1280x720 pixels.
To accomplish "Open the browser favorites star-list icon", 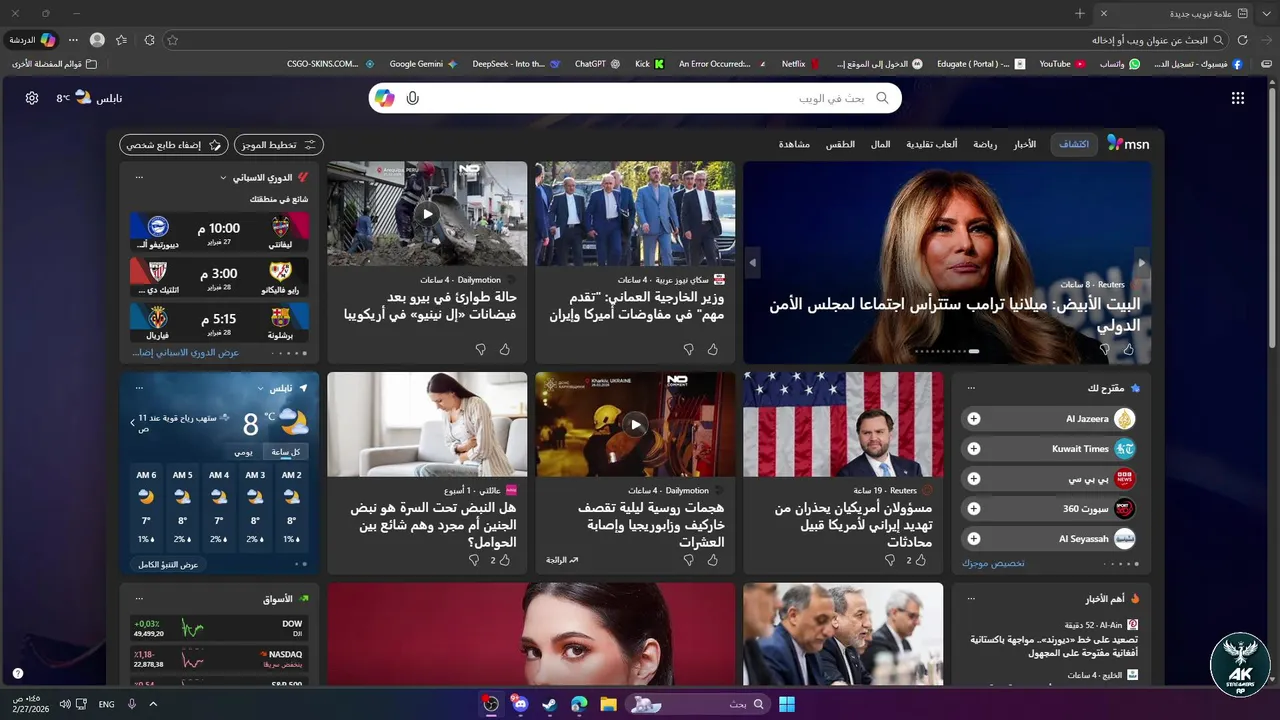I will pos(122,40).
